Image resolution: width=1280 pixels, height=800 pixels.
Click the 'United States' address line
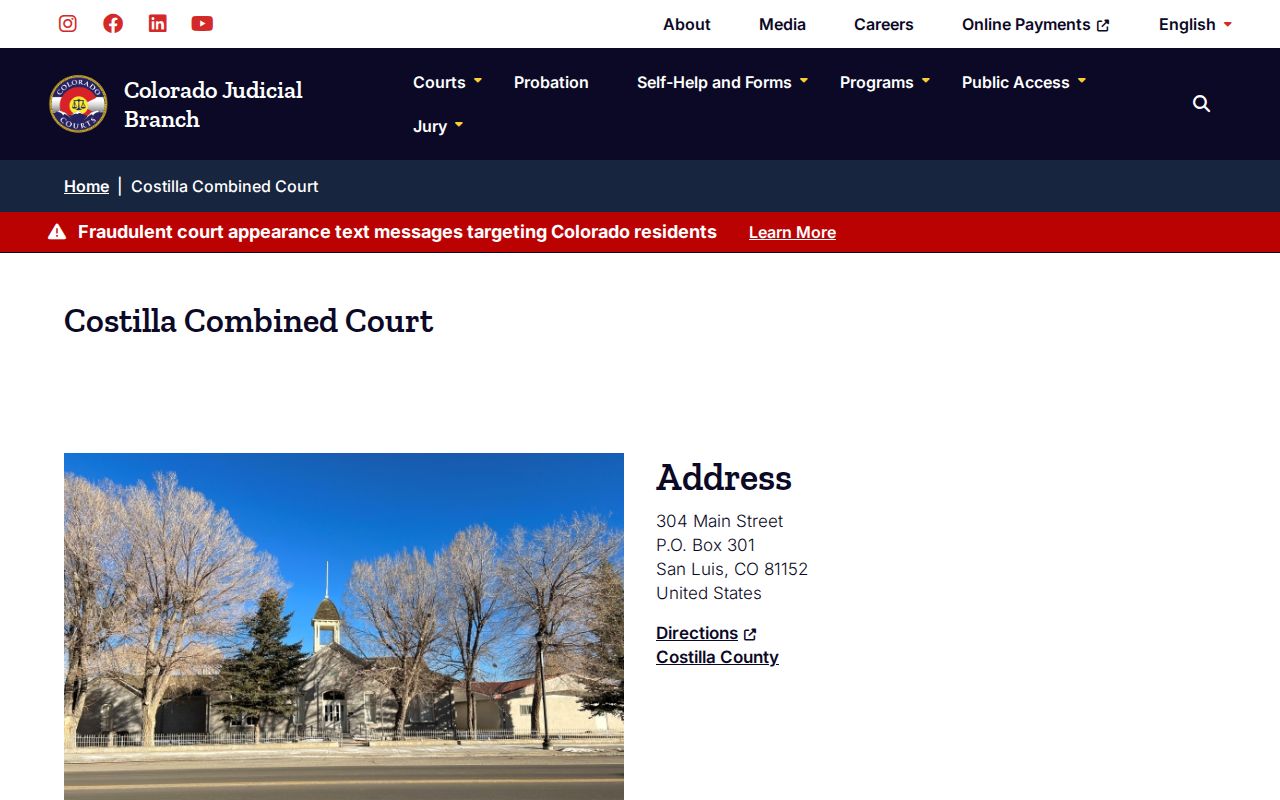pyautogui.click(x=709, y=593)
